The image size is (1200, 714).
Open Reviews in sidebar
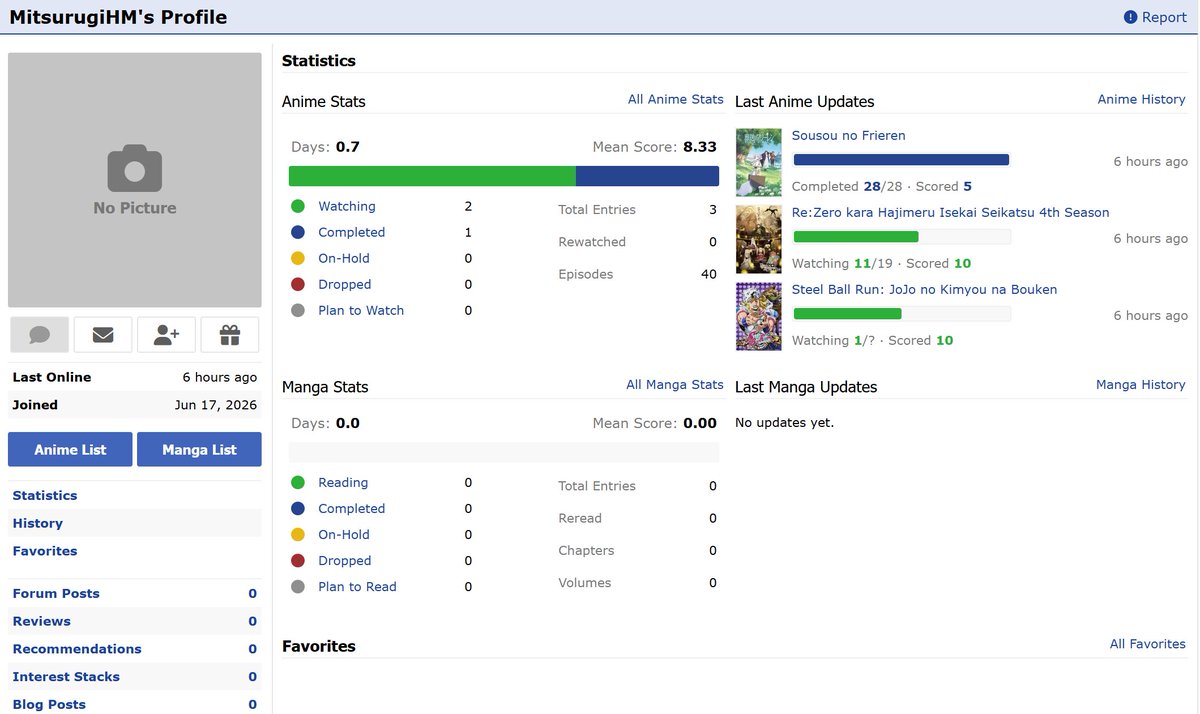42,621
